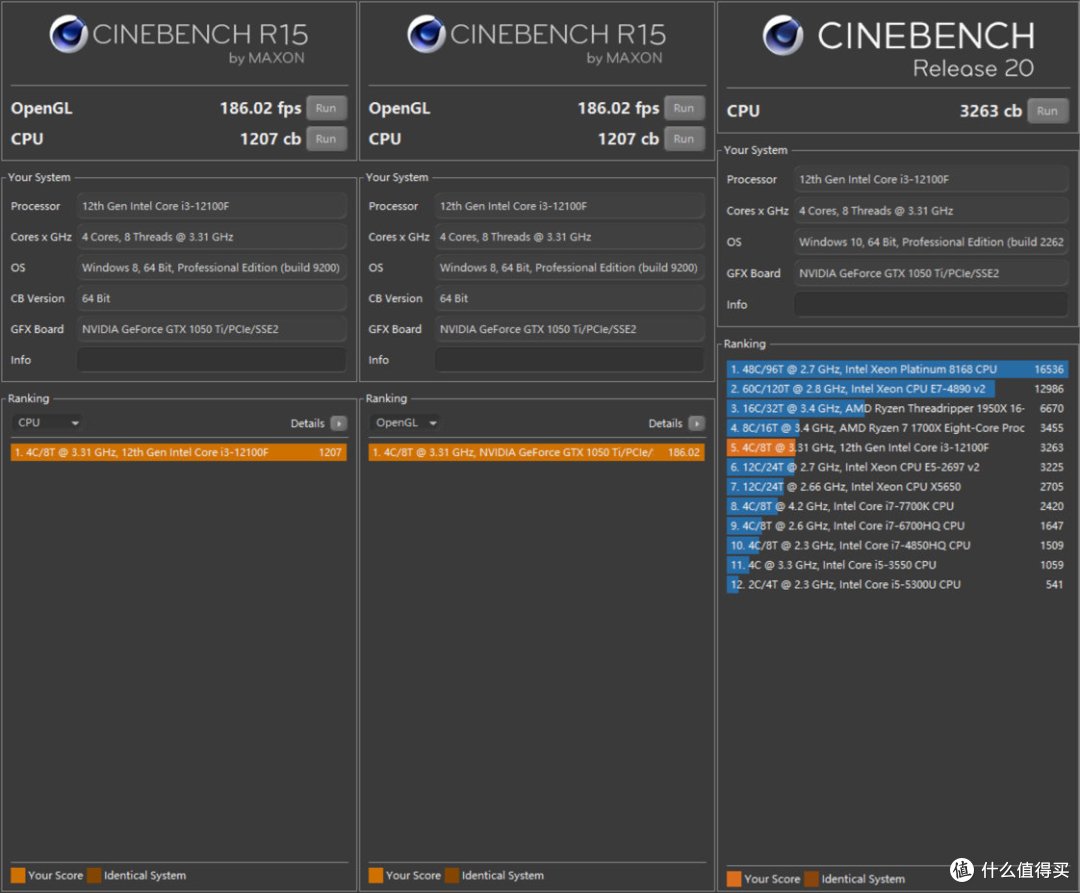Click the leftmost Cinebench R15 logo sphere
1080x893 pixels.
[68, 34]
